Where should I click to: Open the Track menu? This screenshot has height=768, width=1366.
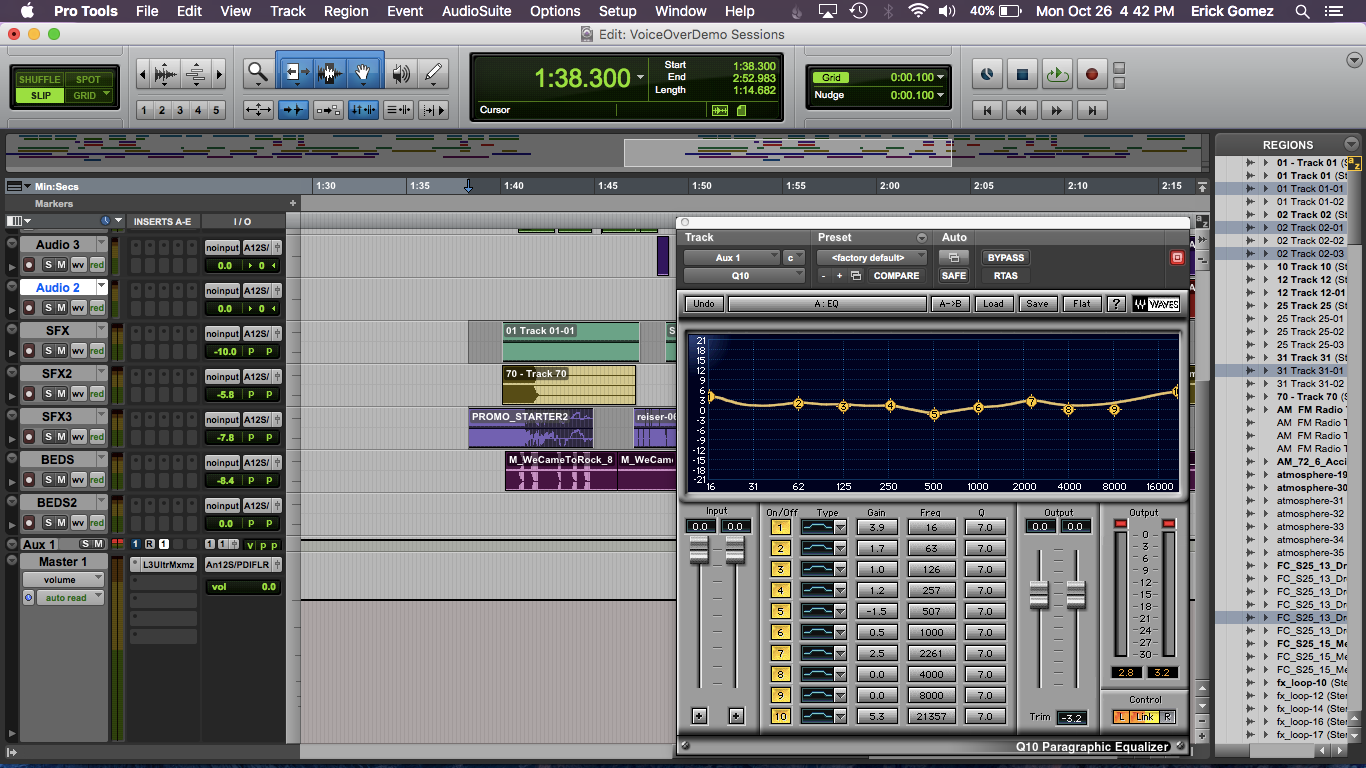pos(287,11)
